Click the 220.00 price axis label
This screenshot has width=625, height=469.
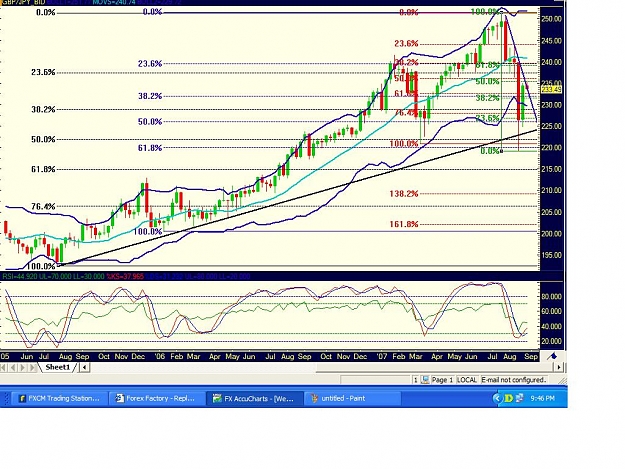pos(552,147)
